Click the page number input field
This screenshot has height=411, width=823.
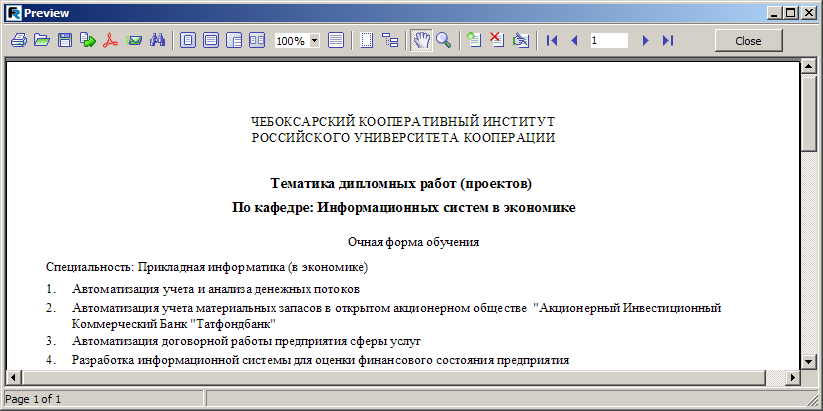[609, 40]
